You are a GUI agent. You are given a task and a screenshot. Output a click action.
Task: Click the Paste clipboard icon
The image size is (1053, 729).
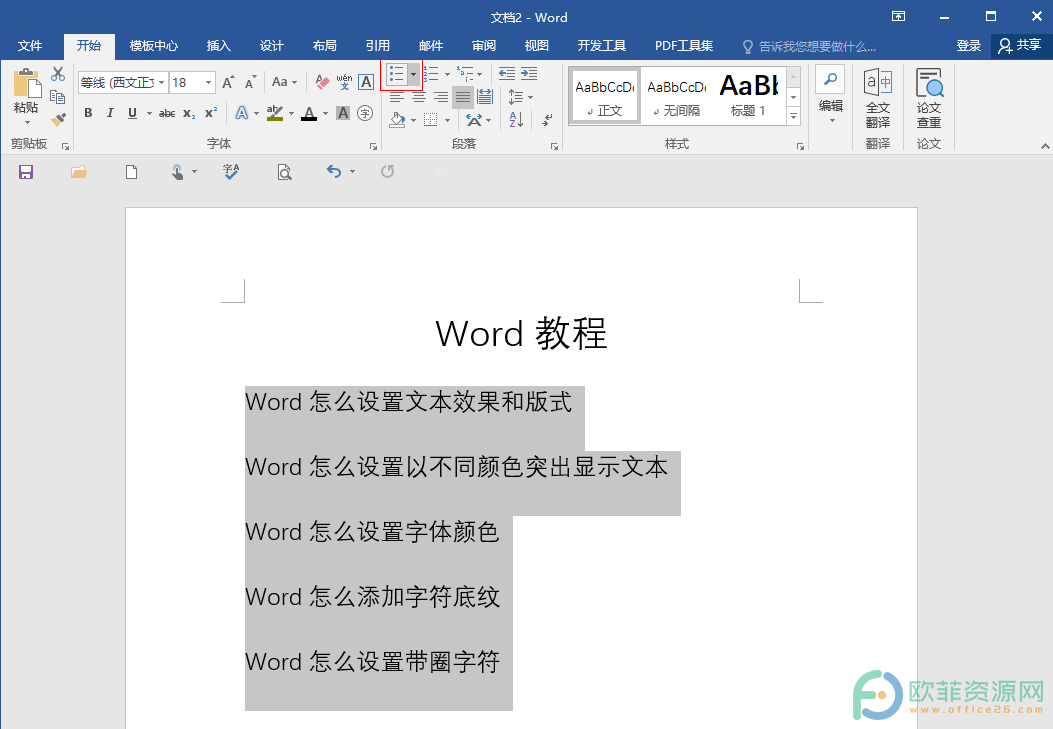(27, 83)
